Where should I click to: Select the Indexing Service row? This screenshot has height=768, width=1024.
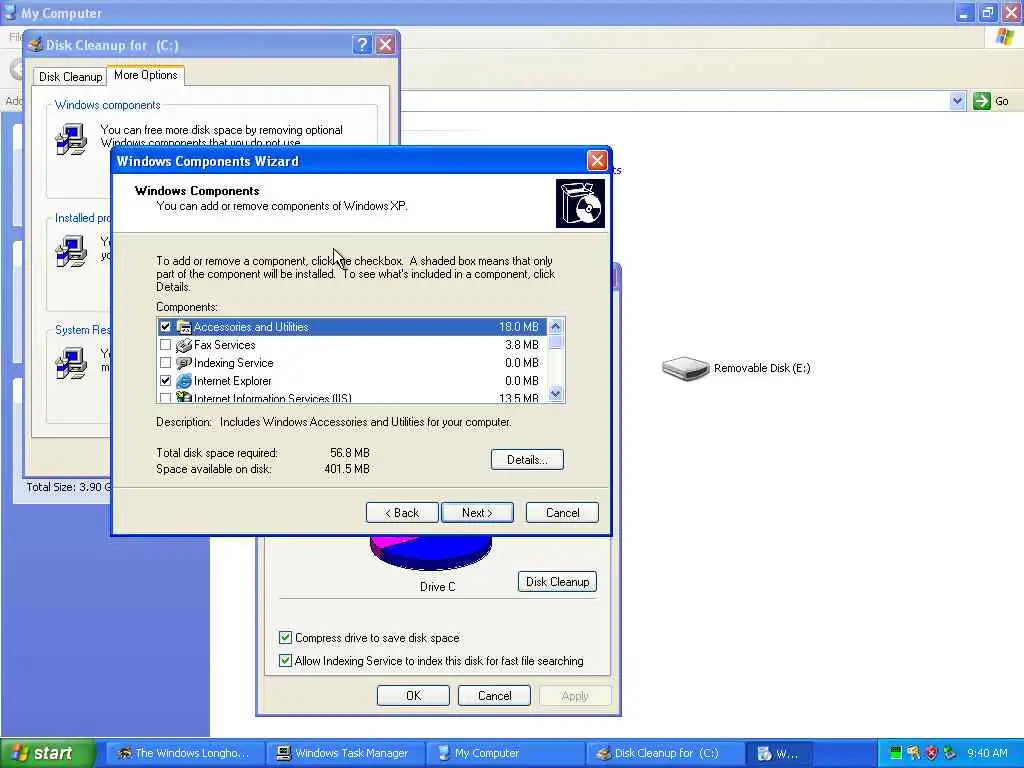point(352,362)
